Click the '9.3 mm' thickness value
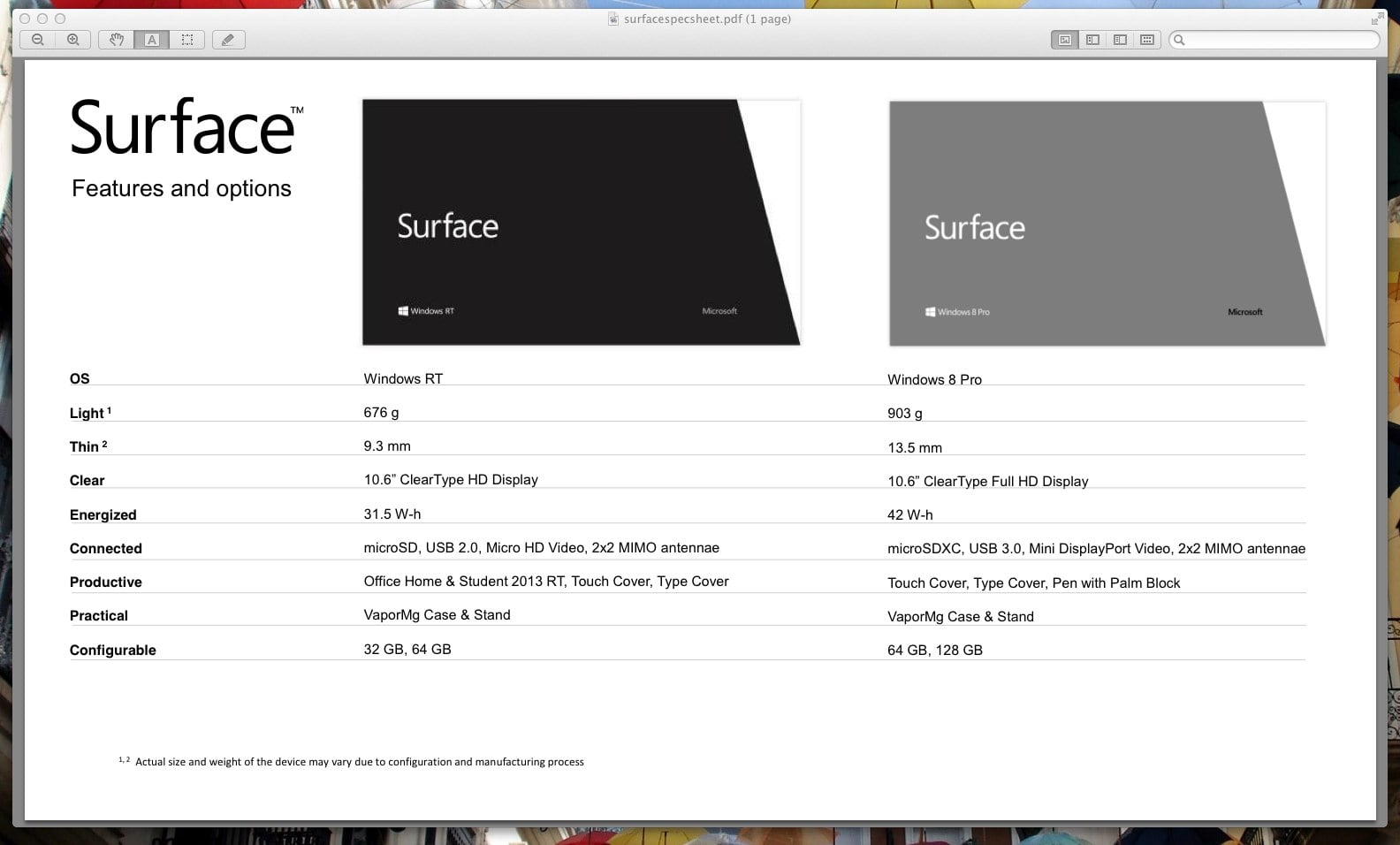 tap(387, 445)
